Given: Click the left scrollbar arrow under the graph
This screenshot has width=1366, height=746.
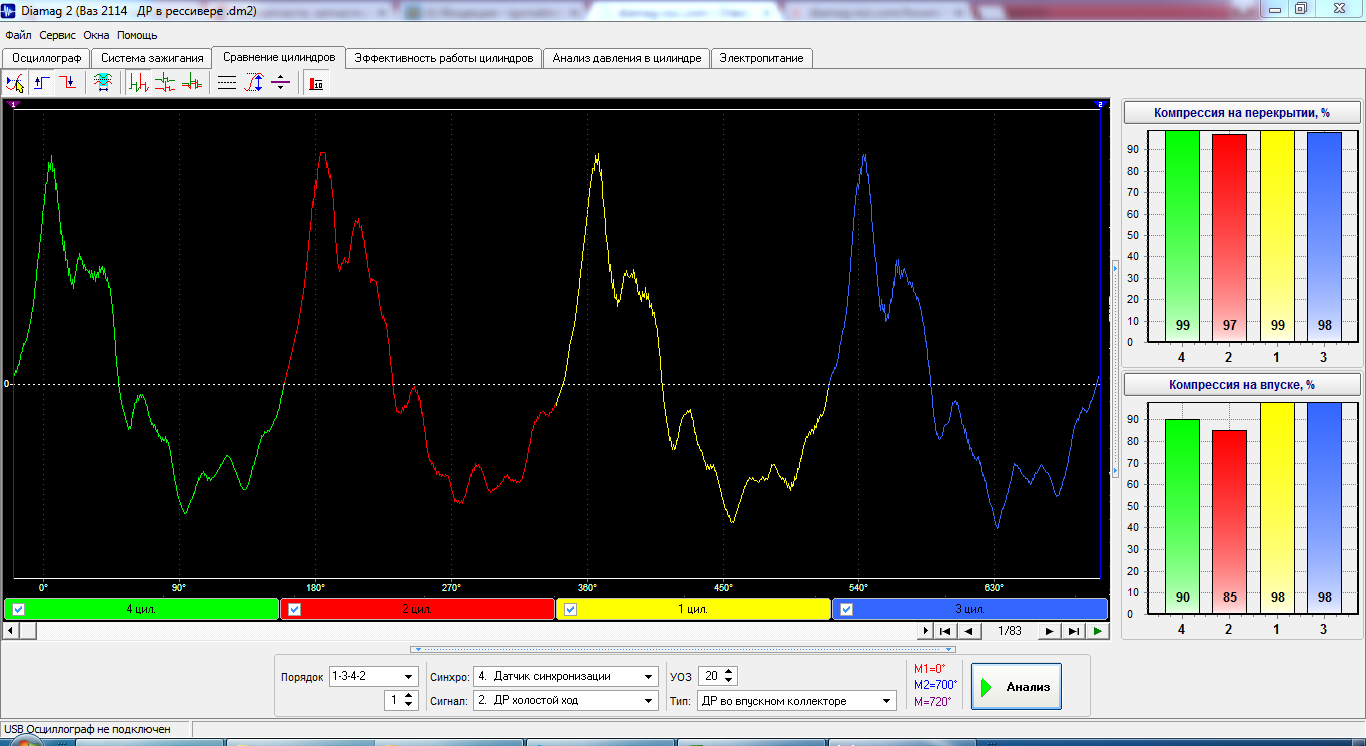Looking at the screenshot, I should coord(9,631).
